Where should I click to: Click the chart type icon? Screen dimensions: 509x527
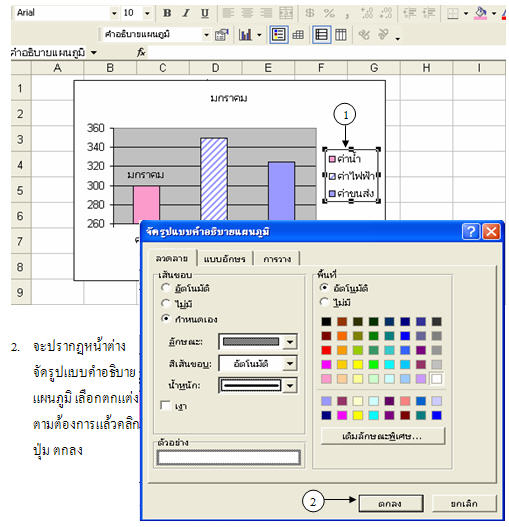pos(245,35)
